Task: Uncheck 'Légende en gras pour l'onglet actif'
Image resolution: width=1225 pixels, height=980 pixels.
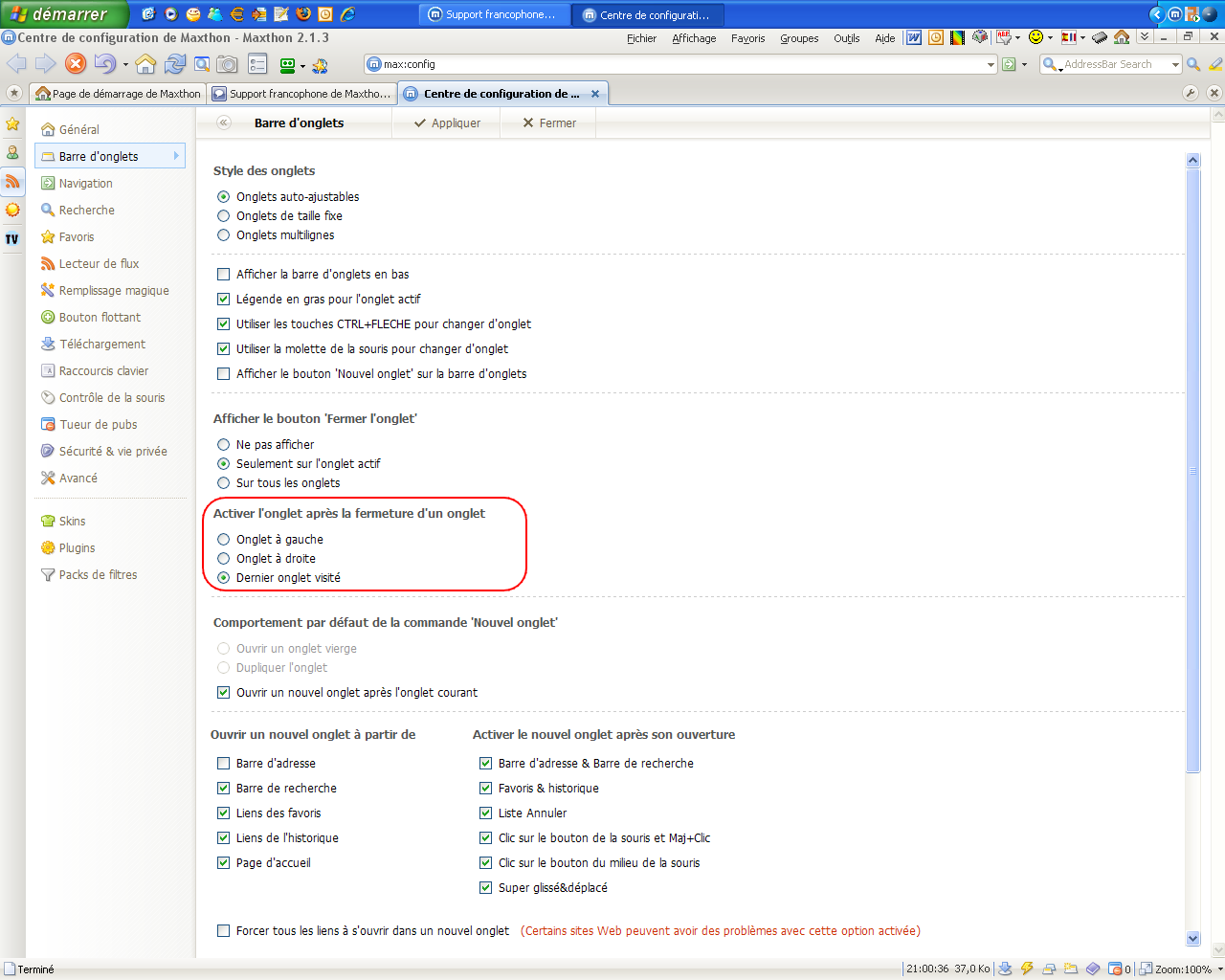Action: (x=224, y=300)
